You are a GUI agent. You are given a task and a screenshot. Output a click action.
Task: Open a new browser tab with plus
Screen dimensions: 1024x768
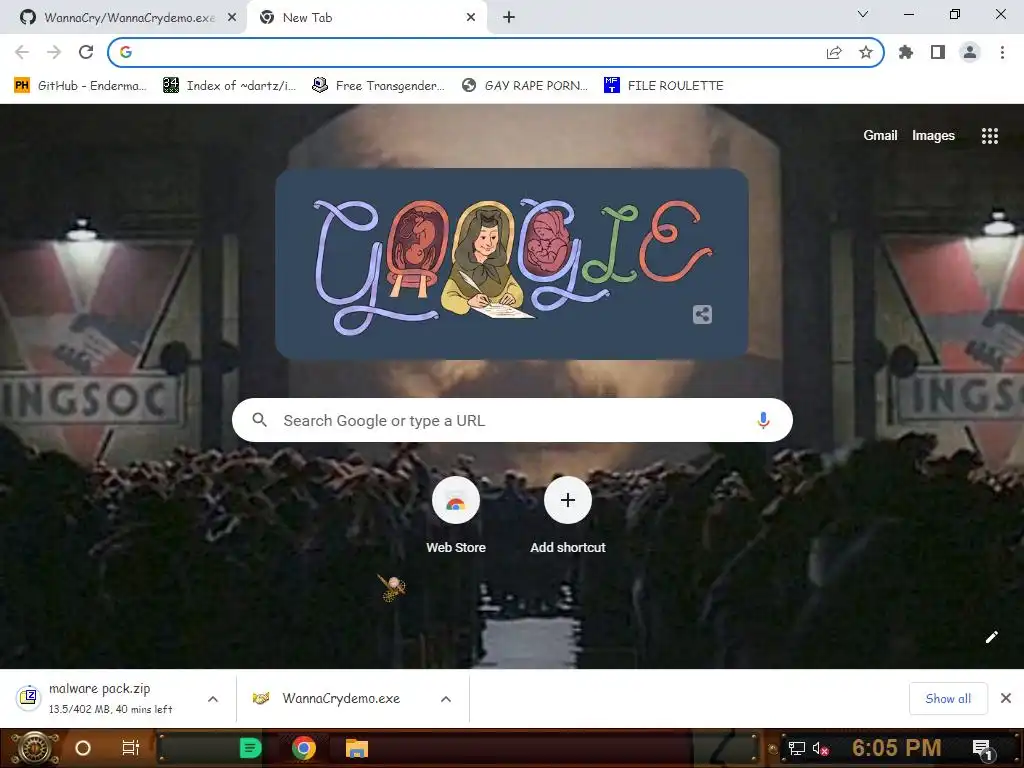point(509,18)
